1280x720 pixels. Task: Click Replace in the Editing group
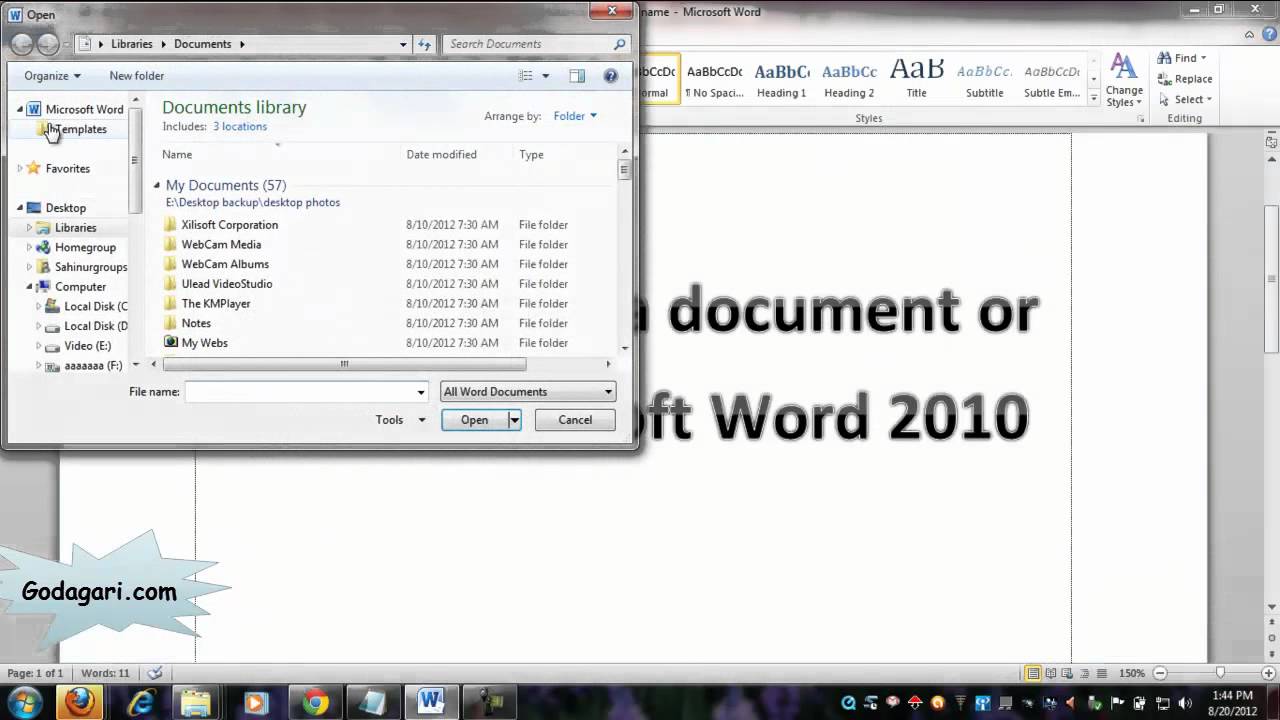click(1185, 79)
